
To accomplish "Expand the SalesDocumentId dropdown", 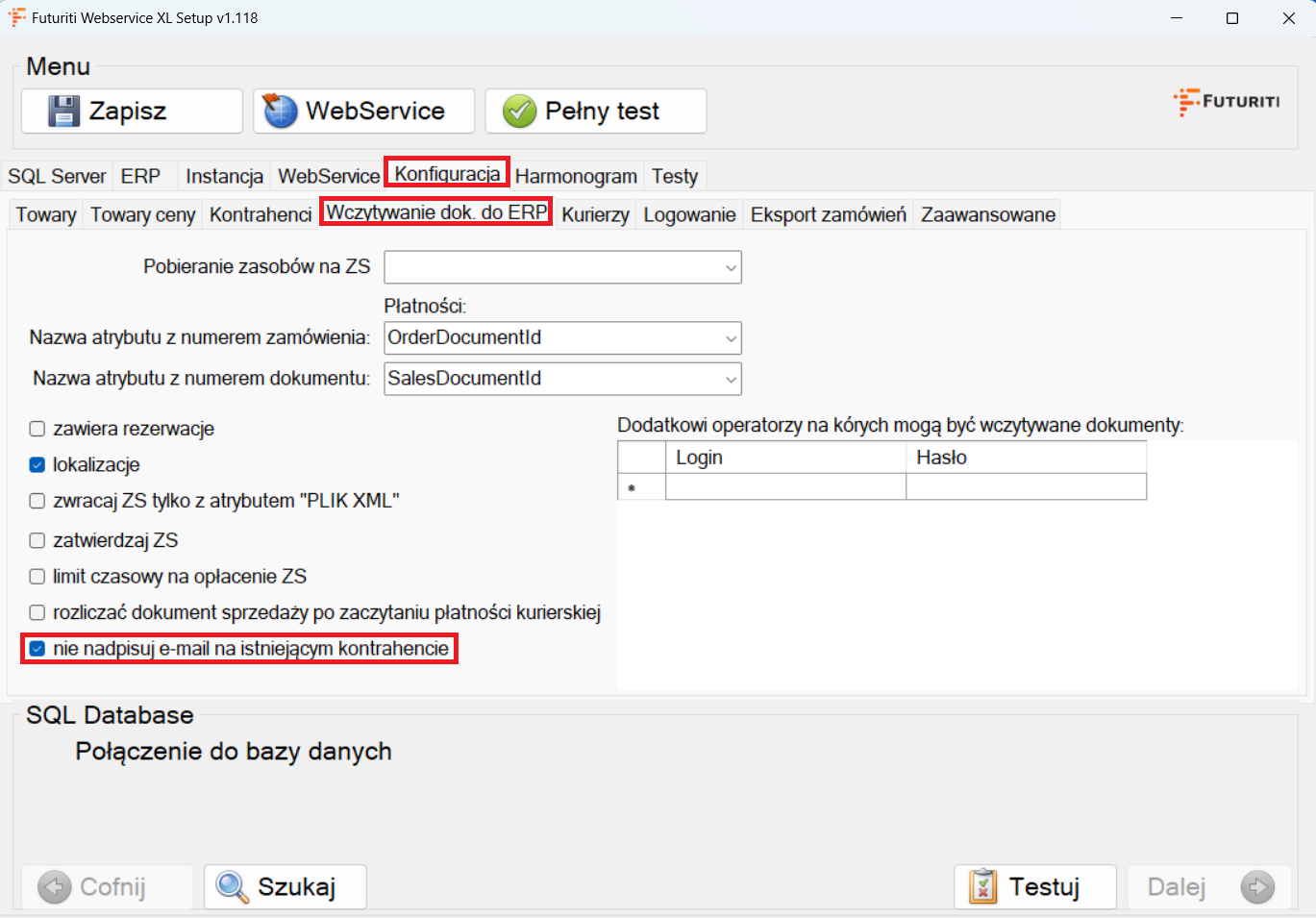I will coord(731,379).
